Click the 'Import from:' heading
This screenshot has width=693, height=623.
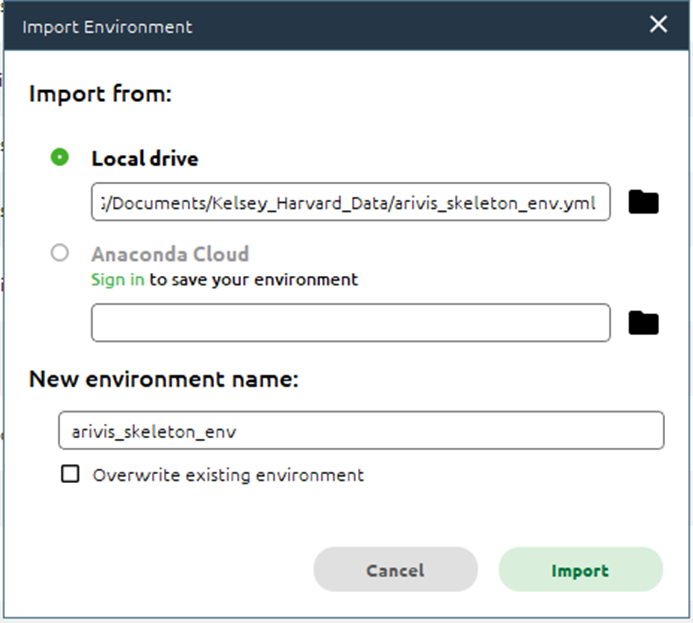[100, 94]
